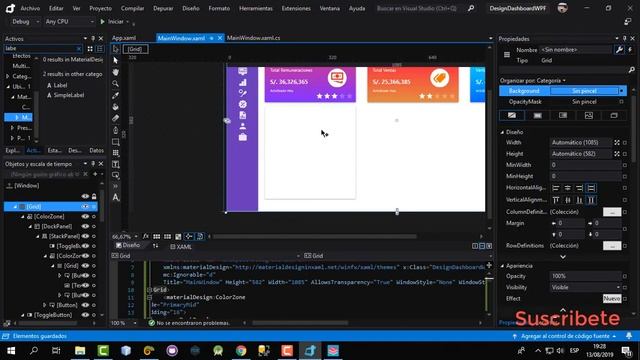Image resolution: width=640 pixels, height=360 pixels.
Task: Expand advanced layout properties chevron
Action: (x=563, y=257)
